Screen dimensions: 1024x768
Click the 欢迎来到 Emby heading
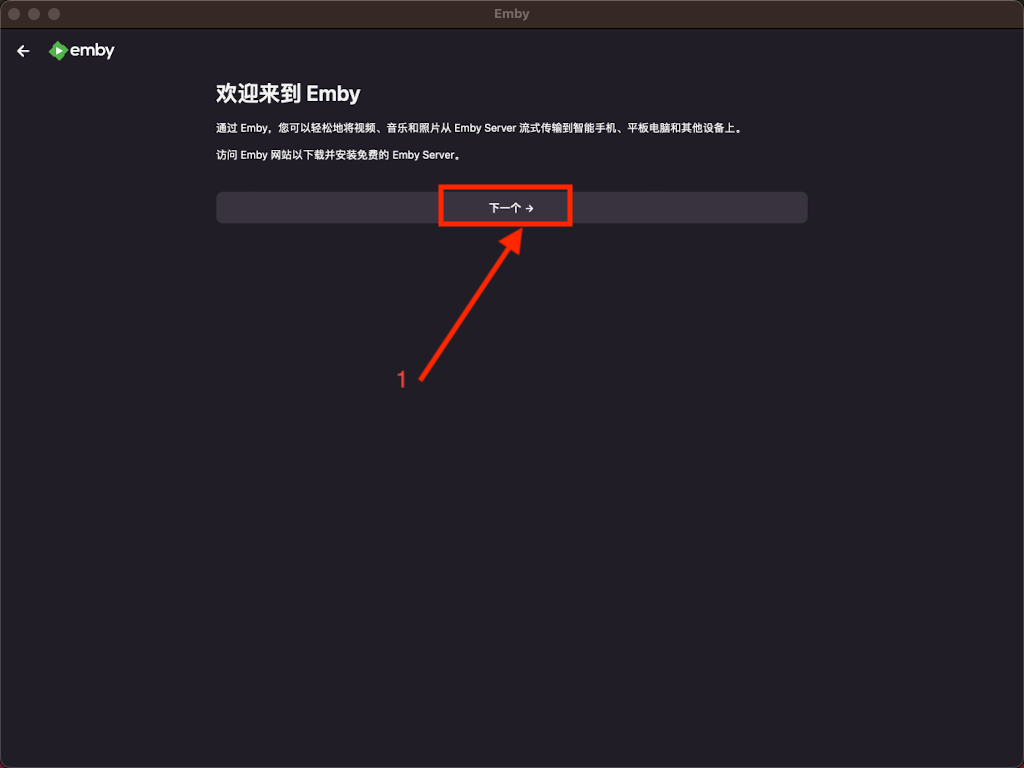287,93
